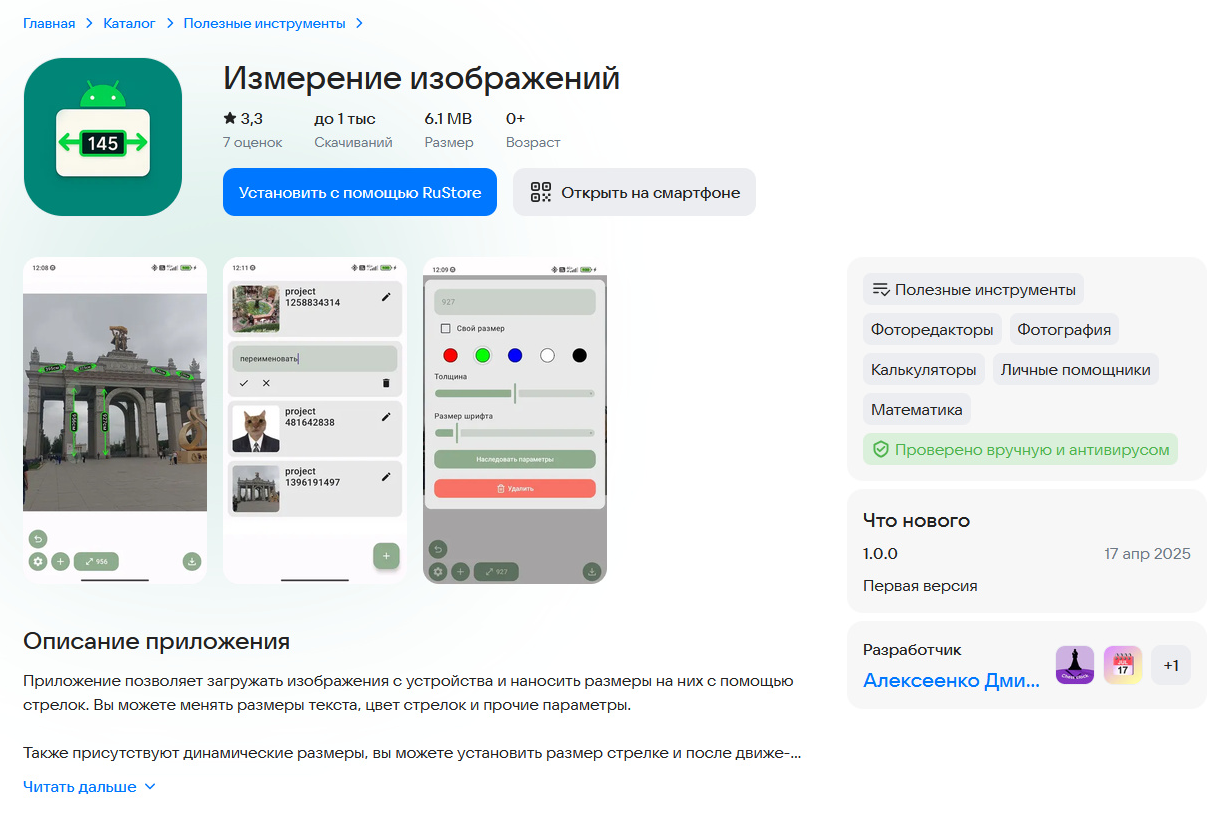Click the shield icon in Проверено вручную и антивирусом
The width and height of the screenshot is (1226, 815).
point(881,450)
